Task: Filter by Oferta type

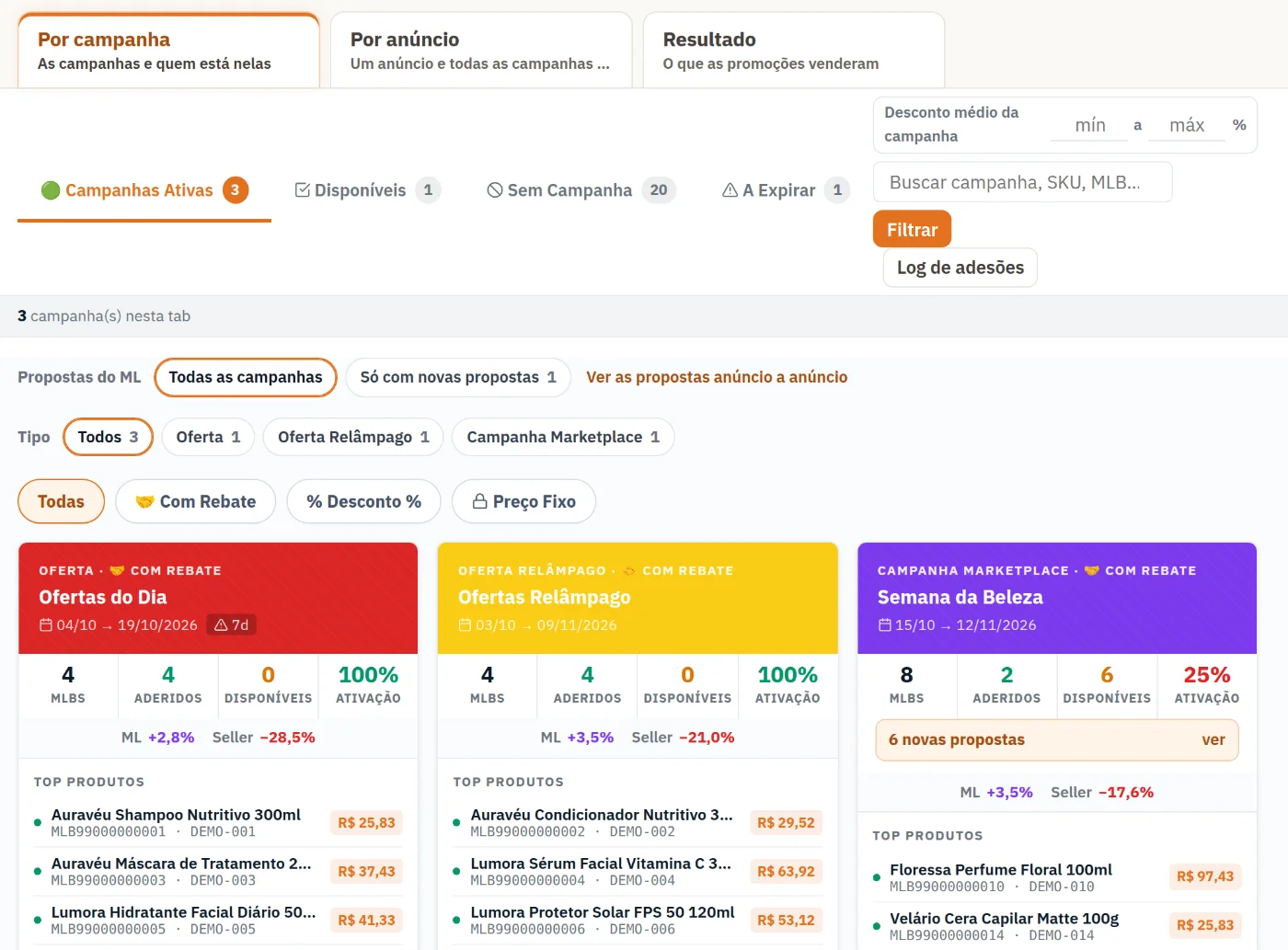Action: pos(208,437)
